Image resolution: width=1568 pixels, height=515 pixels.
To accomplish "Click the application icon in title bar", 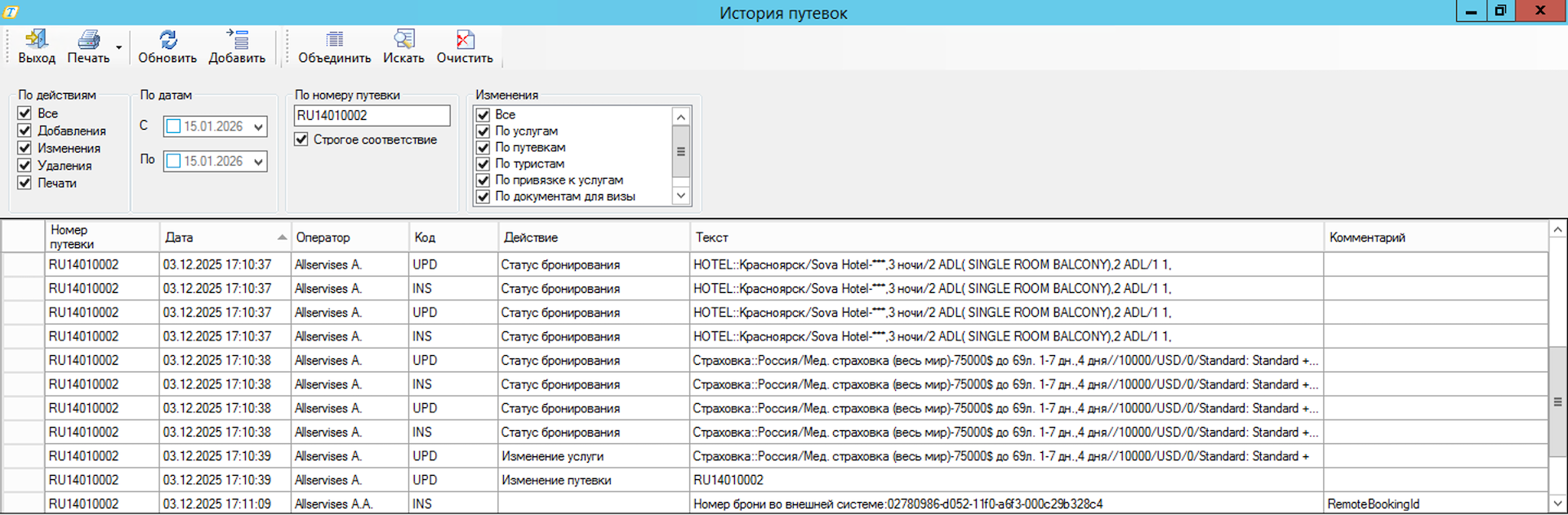I will click(x=11, y=11).
